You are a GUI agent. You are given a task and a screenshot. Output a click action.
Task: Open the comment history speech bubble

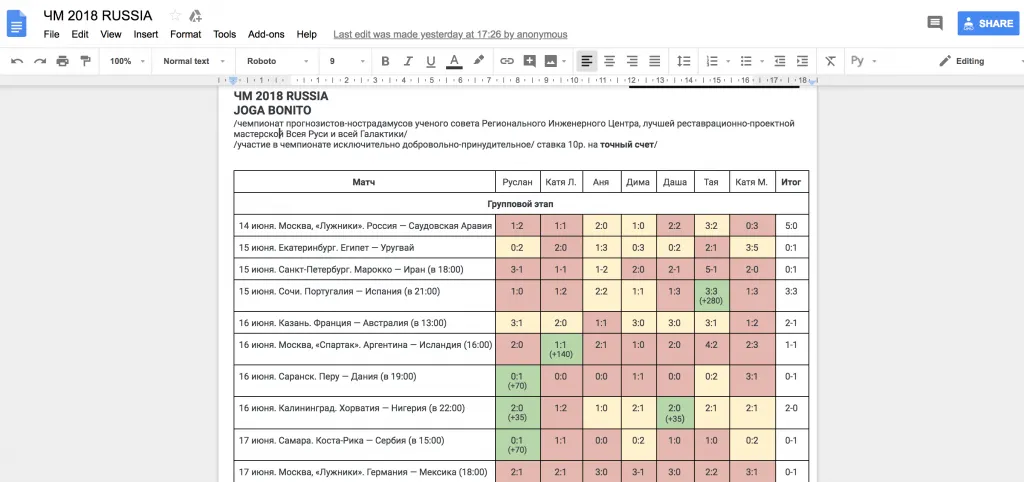click(x=935, y=23)
